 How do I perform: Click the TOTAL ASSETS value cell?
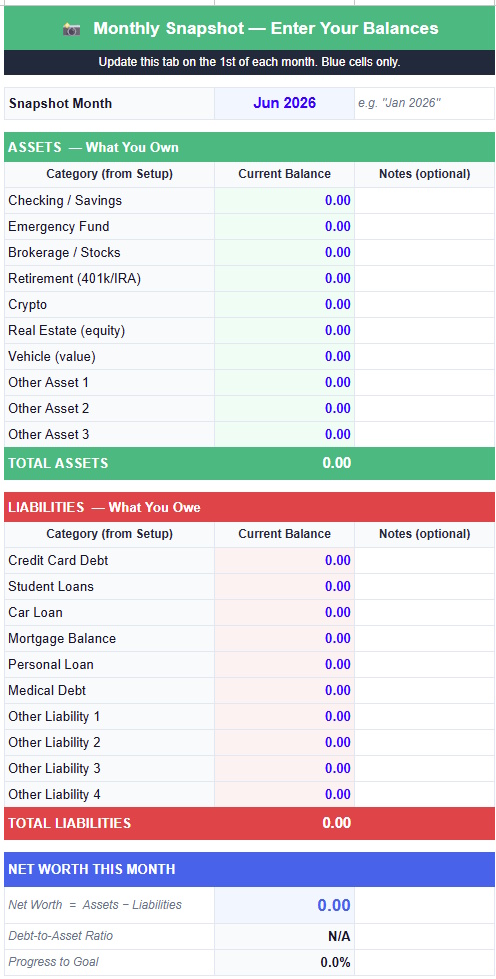click(x=284, y=463)
